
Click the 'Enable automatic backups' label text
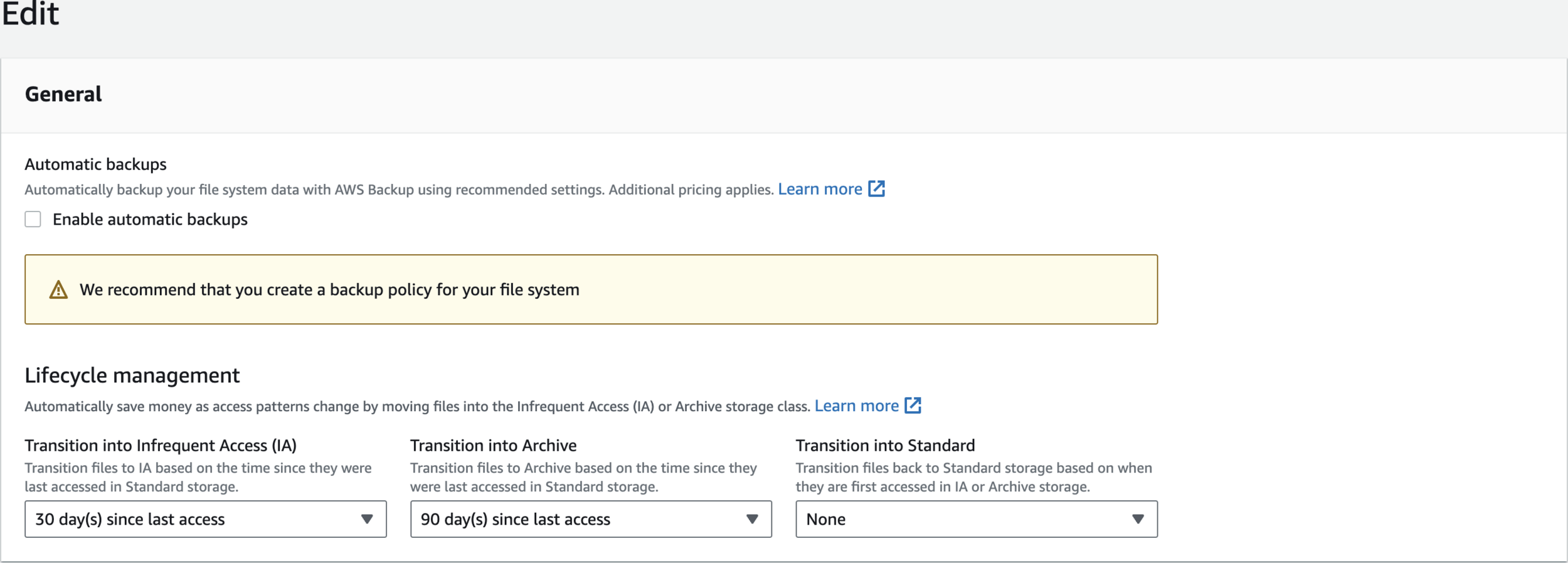(x=150, y=219)
